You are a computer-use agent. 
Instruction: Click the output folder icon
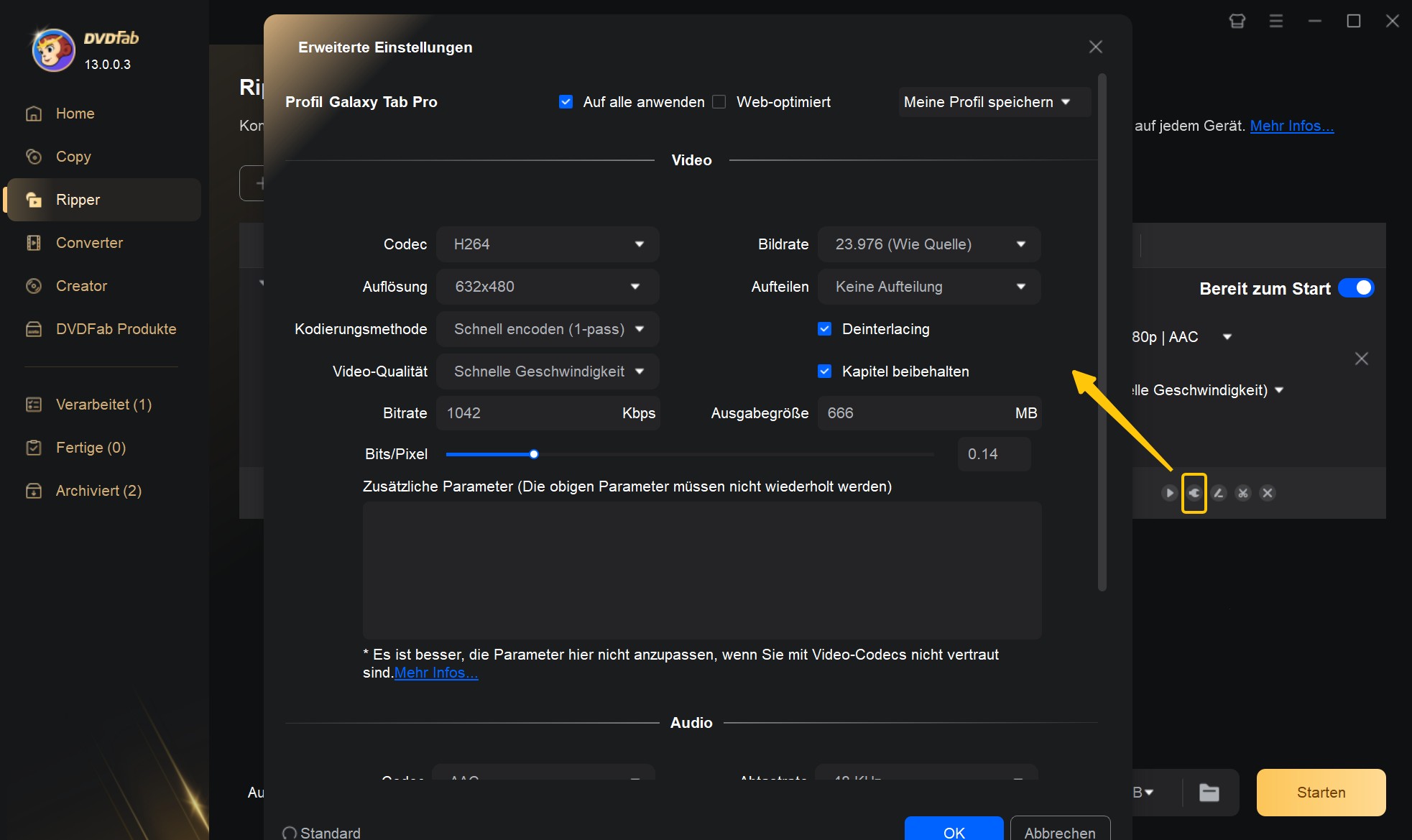[1209, 793]
